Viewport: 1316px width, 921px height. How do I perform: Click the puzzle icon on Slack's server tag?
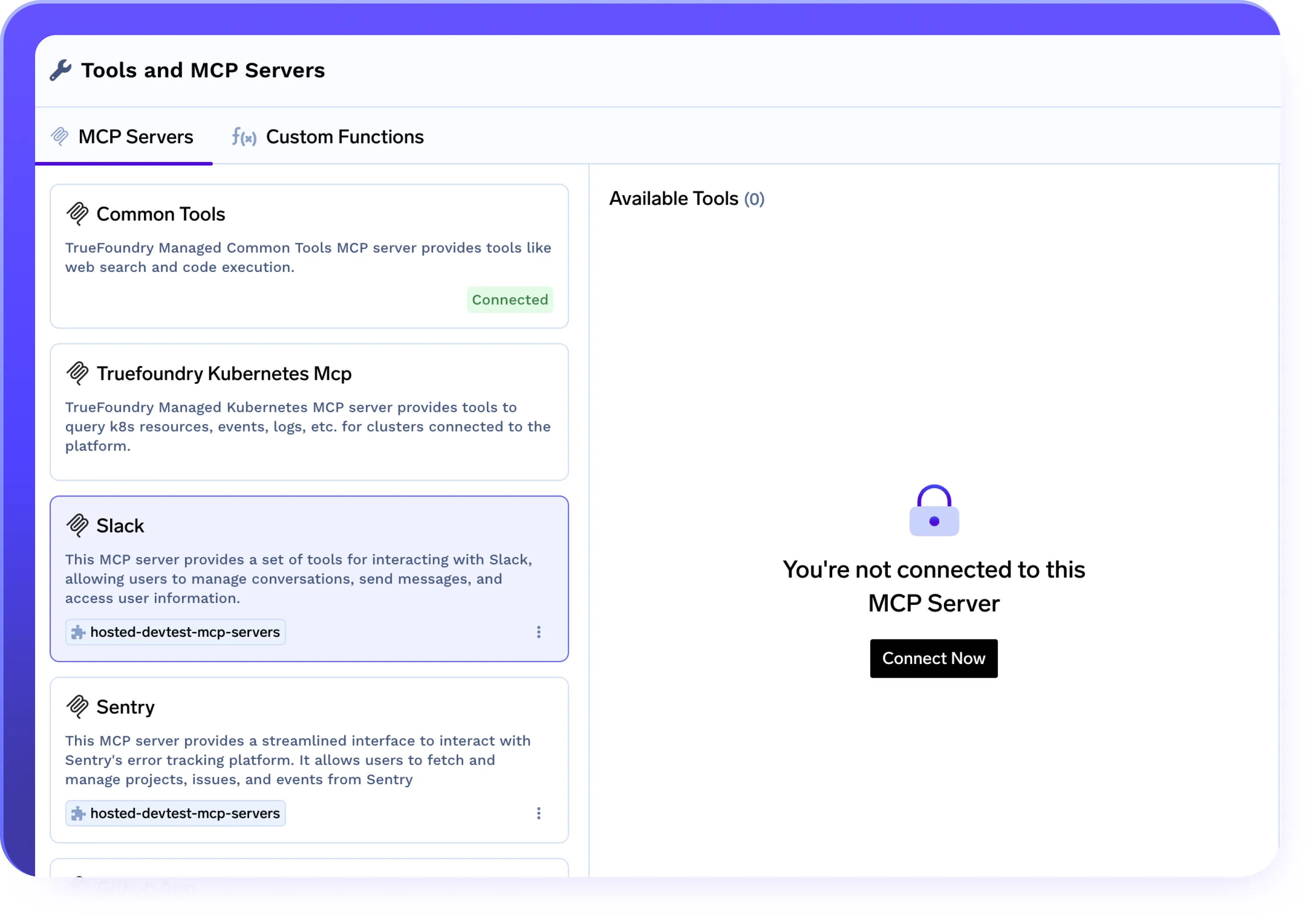pyautogui.click(x=78, y=632)
